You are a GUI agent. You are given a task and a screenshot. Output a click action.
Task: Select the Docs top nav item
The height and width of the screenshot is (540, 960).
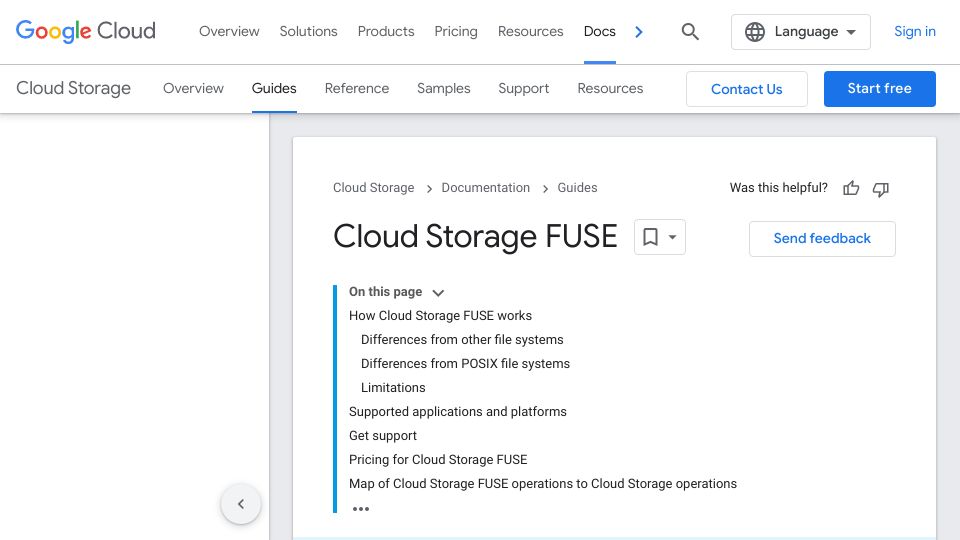tap(599, 31)
